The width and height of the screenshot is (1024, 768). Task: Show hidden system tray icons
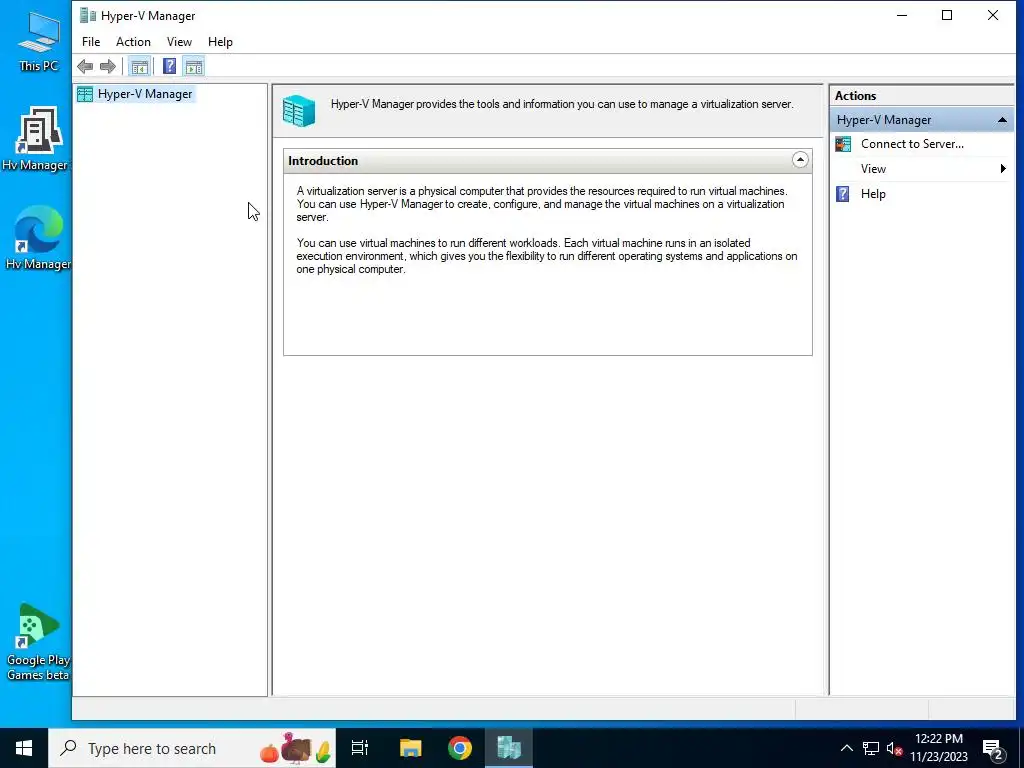(x=846, y=748)
